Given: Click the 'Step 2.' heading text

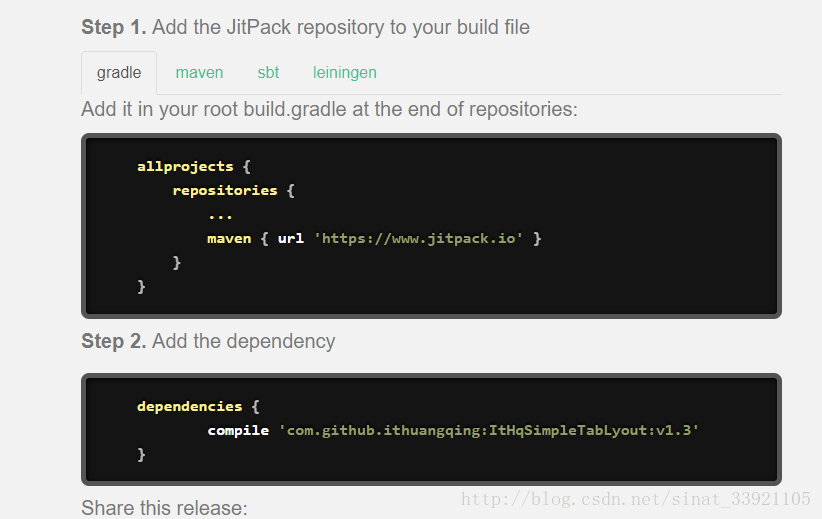Looking at the screenshot, I should (x=114, y=341).
